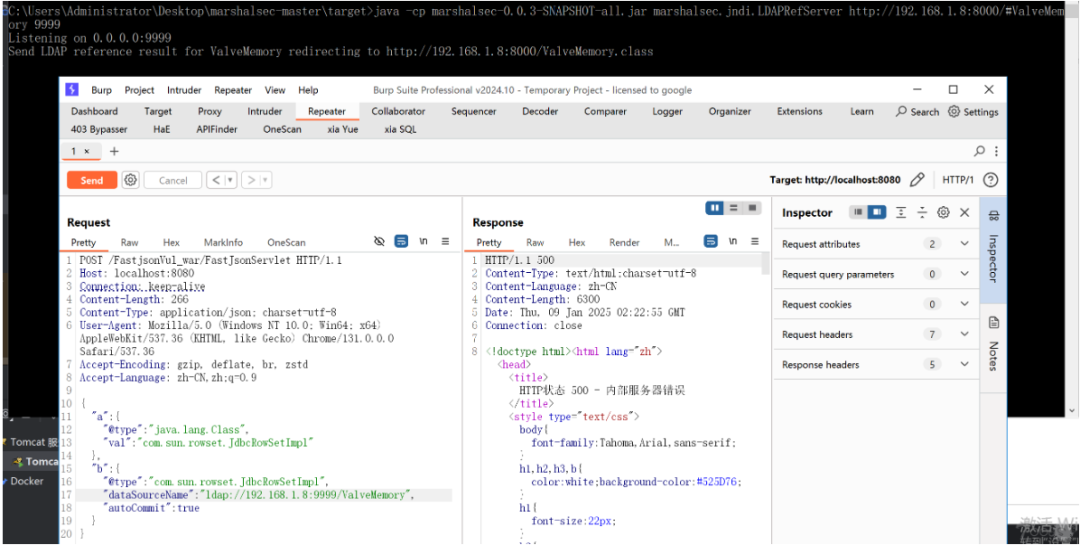The height and width of the screenshot is (545, 1080).
Task: Open the send options gear icon
Action: [x=131, y=181]
